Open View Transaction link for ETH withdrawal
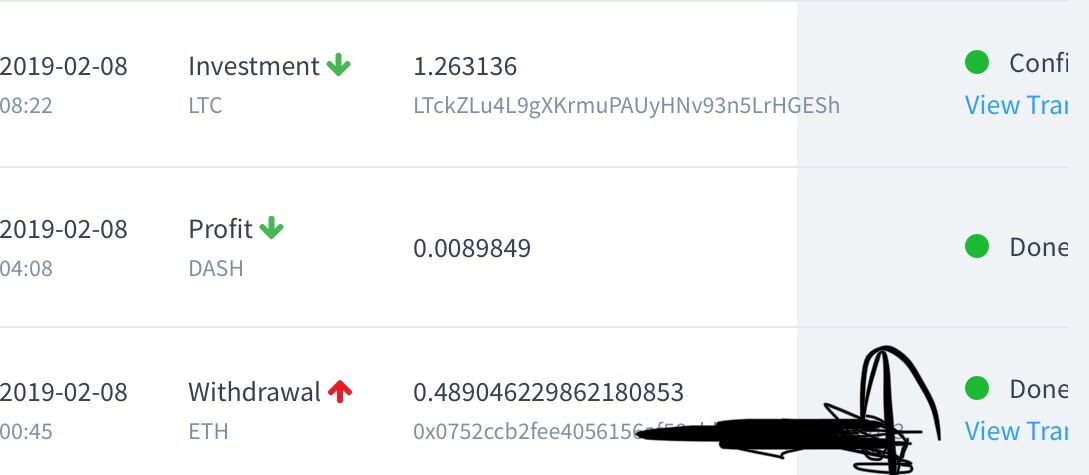 coord(1015,431)
